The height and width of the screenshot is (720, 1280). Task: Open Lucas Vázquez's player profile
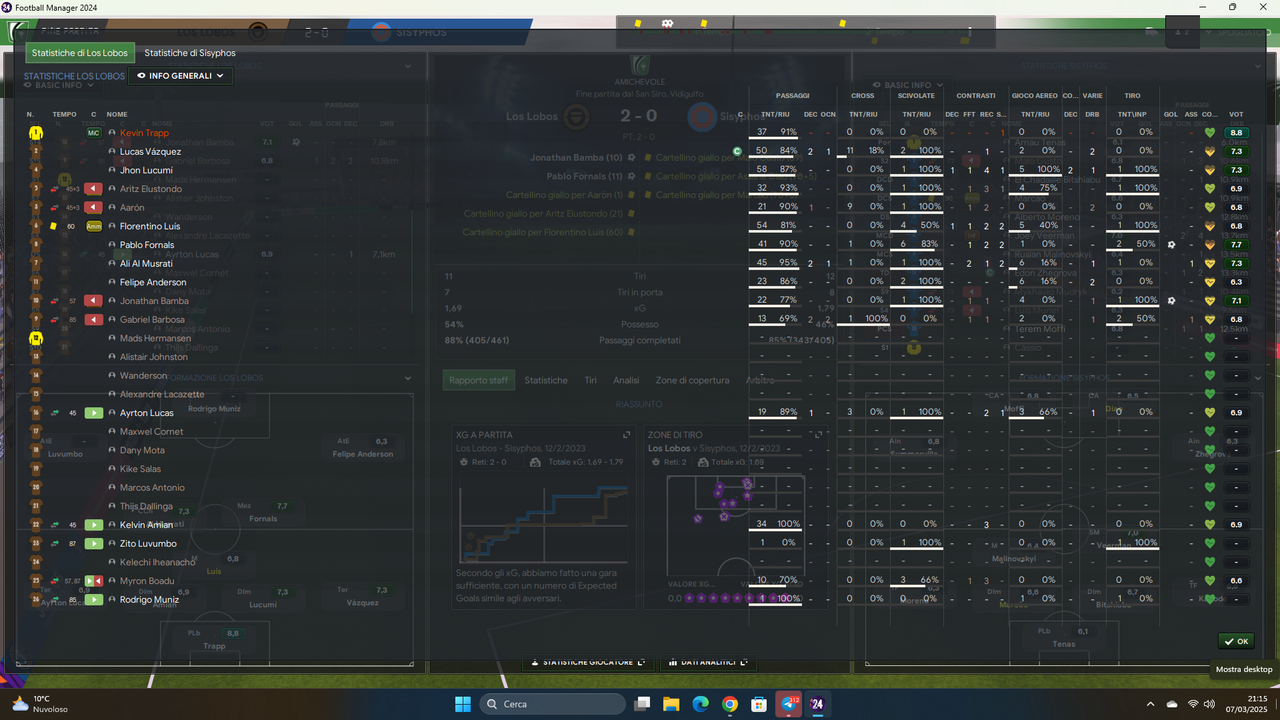(150, 152)
